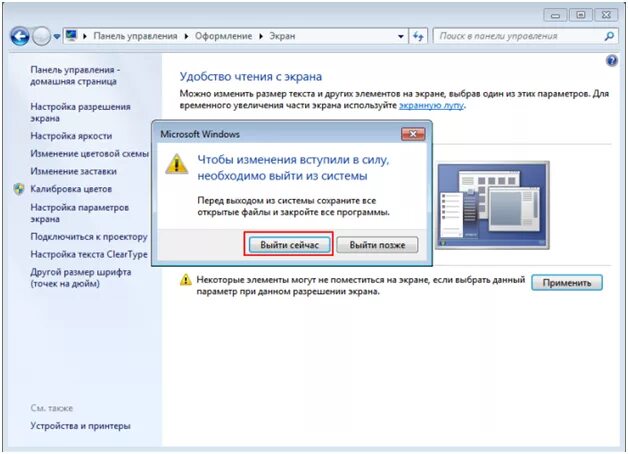Open Настройка яркости link
Viewport: 628px width, 454px height.
coord(71,136)
